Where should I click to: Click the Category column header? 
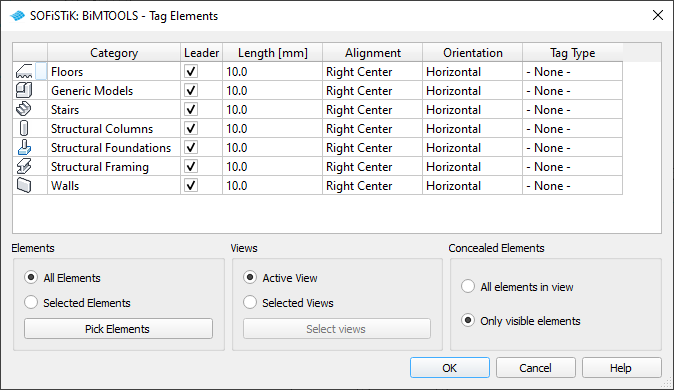pos(114,52)
